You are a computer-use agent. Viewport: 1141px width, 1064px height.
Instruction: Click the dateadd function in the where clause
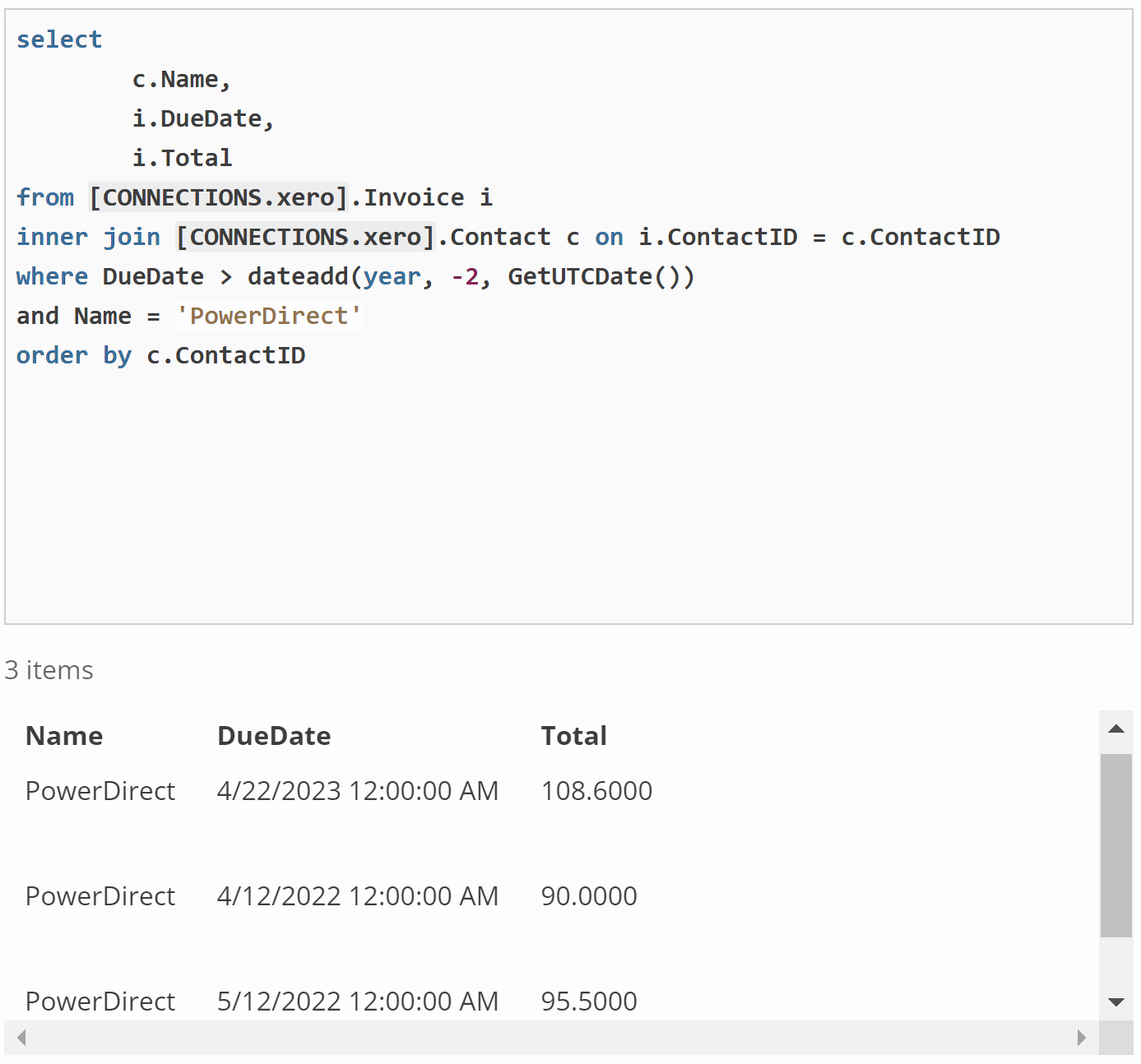pyautogui.click(x=297, y=276)
